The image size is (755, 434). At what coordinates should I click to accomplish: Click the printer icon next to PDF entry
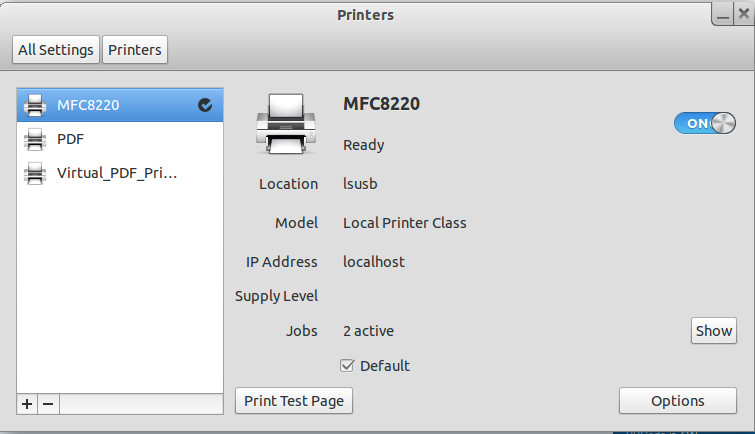(x=35, y=139)
